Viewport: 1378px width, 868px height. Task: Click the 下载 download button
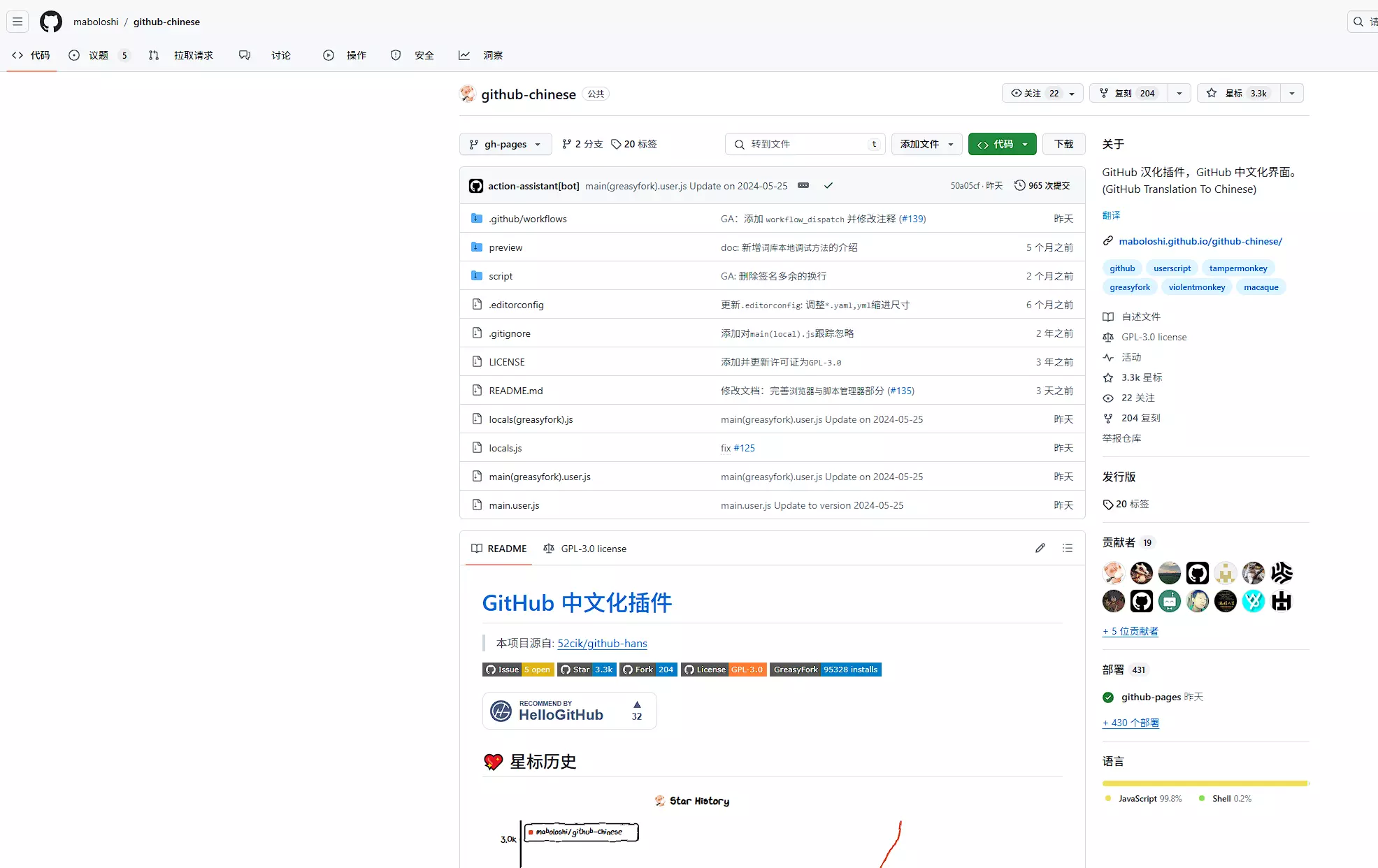pyautogui.click(x=1063, y=144)
